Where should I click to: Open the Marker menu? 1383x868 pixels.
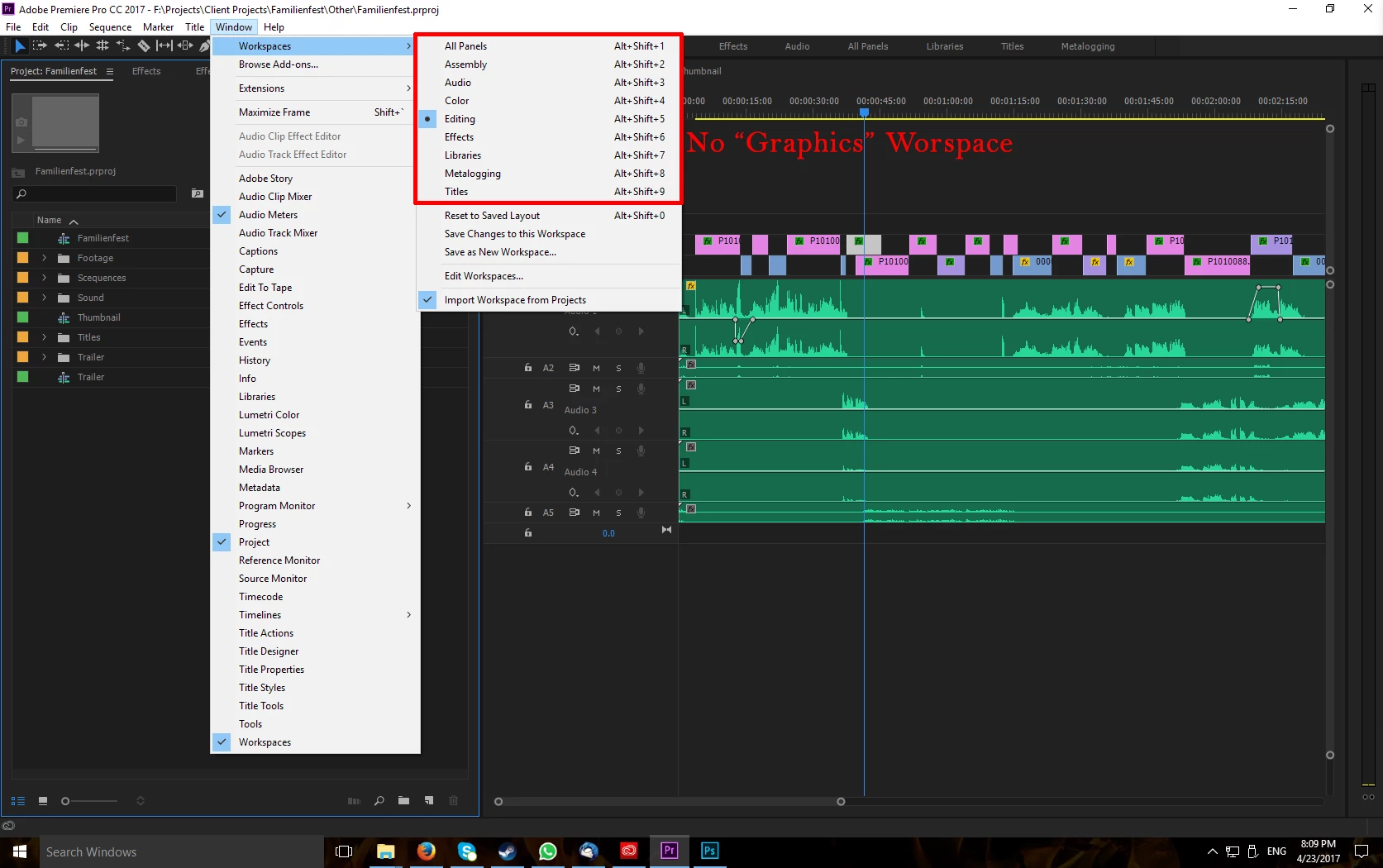tap(158, 27)
